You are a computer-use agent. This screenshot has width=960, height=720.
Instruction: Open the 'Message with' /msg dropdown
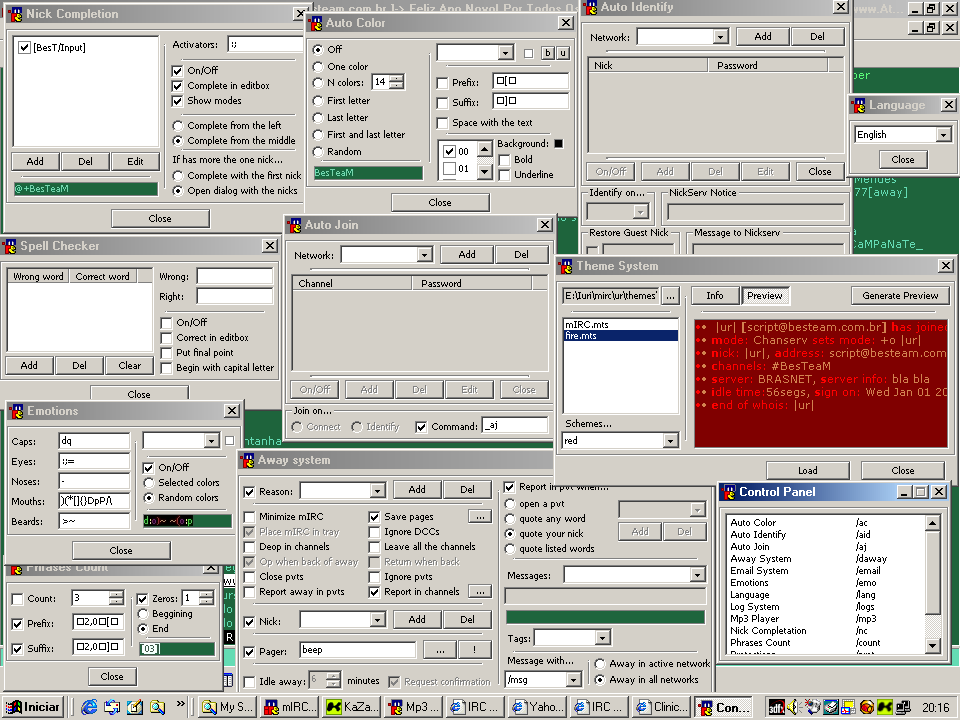point(574,680)
